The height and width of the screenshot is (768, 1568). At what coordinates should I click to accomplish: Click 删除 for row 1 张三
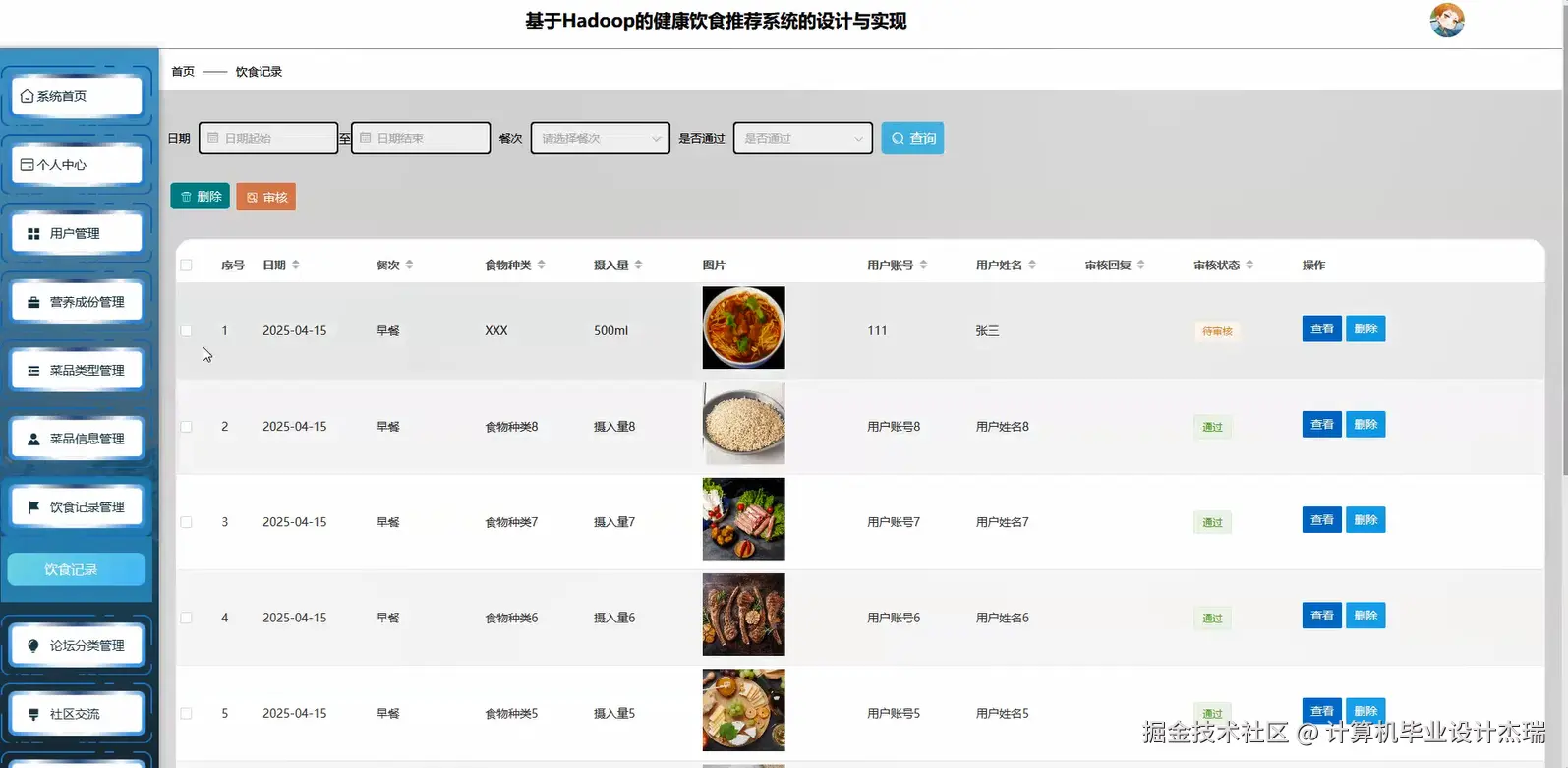point(1365,328)
